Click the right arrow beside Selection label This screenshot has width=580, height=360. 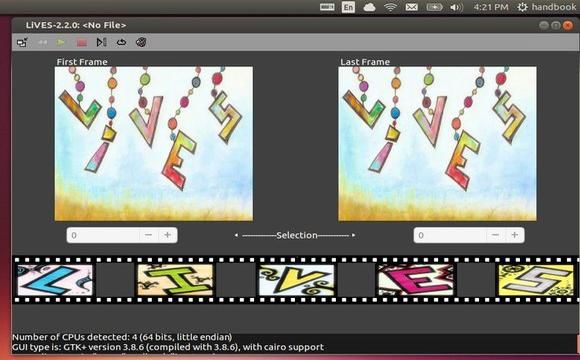[x=354, y=235]
